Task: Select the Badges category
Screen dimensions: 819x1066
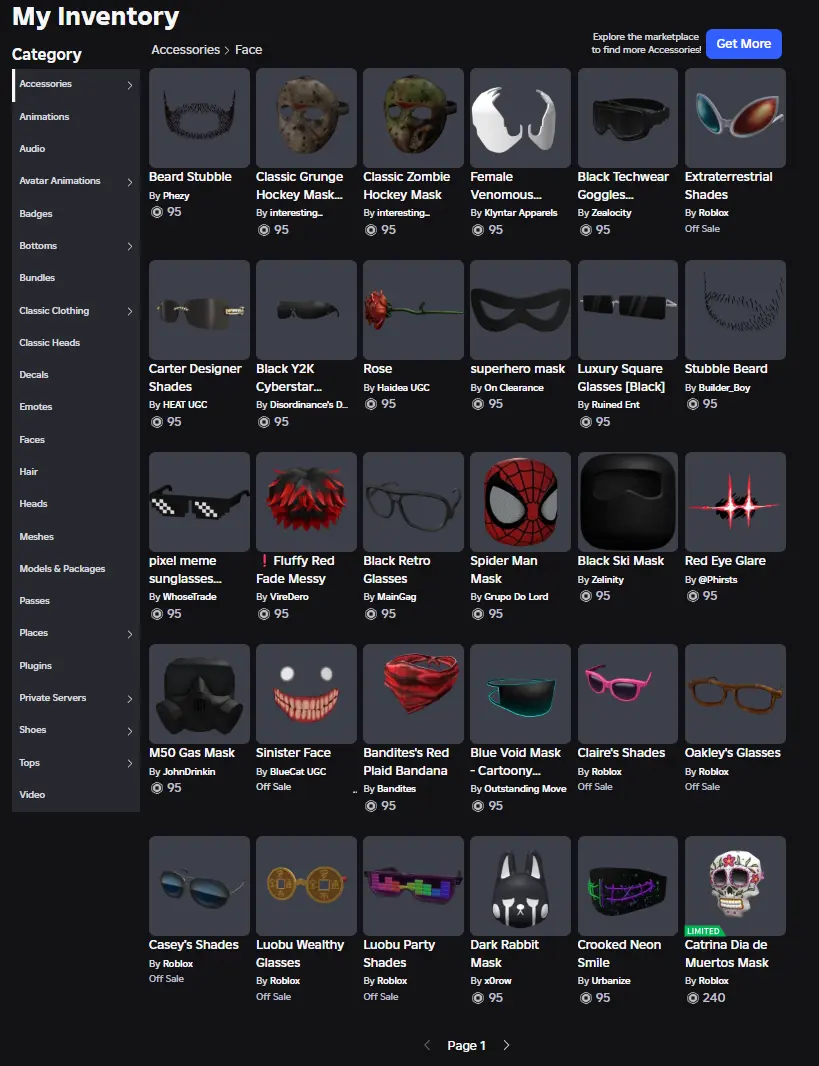Action: (36, 213)
